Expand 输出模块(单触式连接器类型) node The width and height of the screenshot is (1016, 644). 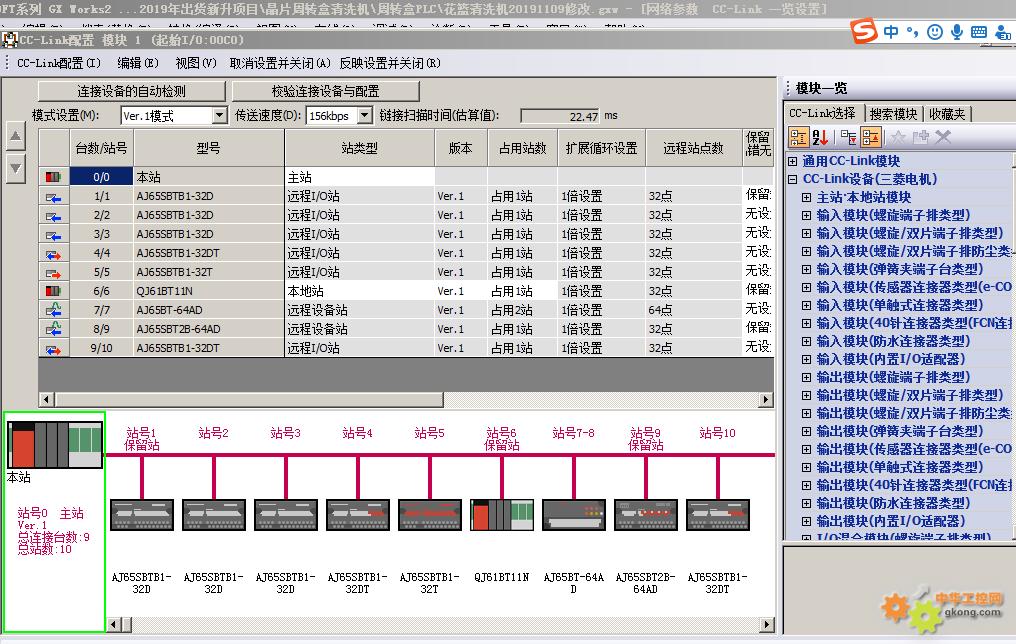coord(806,467)
